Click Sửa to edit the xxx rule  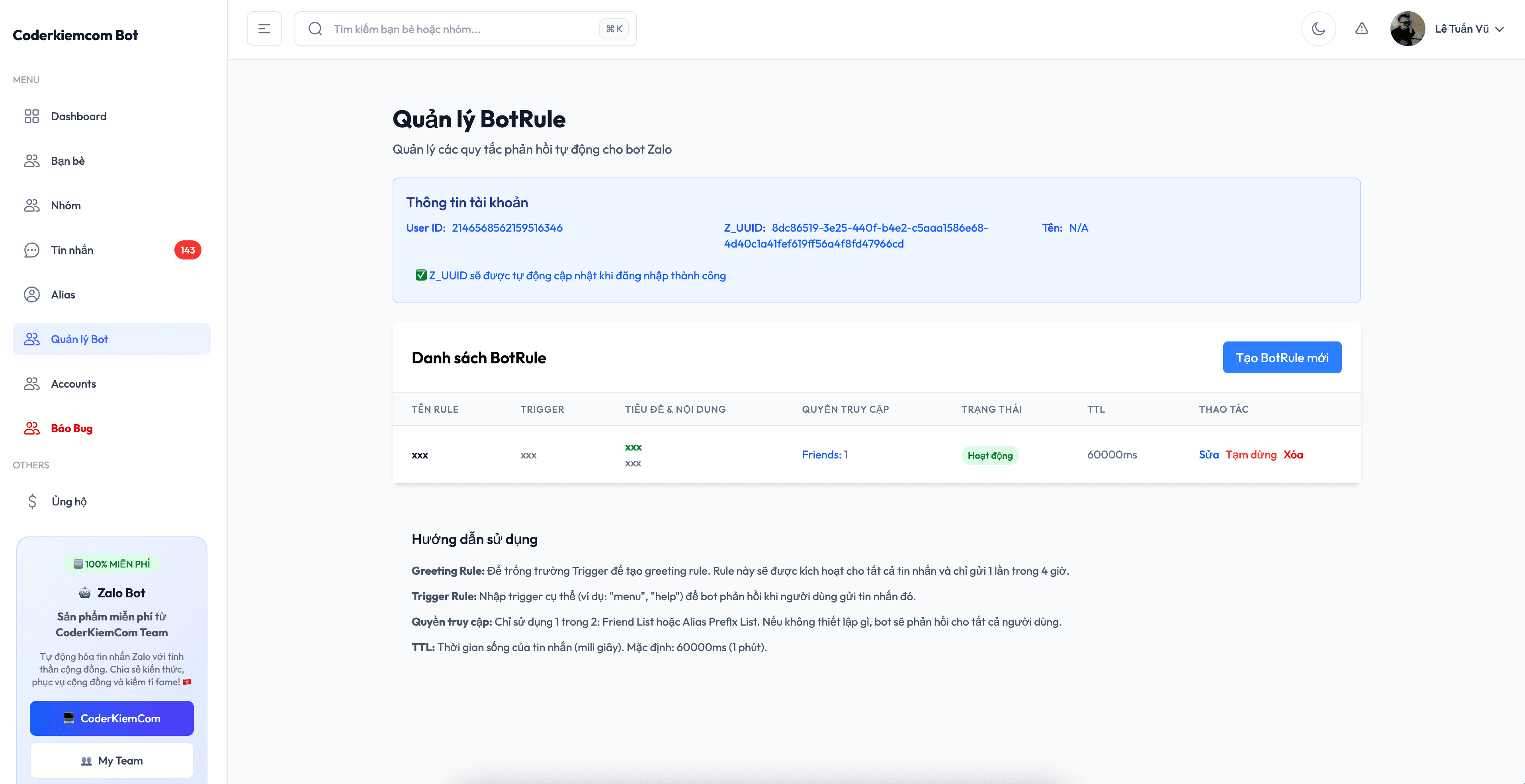pos(1208,454)
